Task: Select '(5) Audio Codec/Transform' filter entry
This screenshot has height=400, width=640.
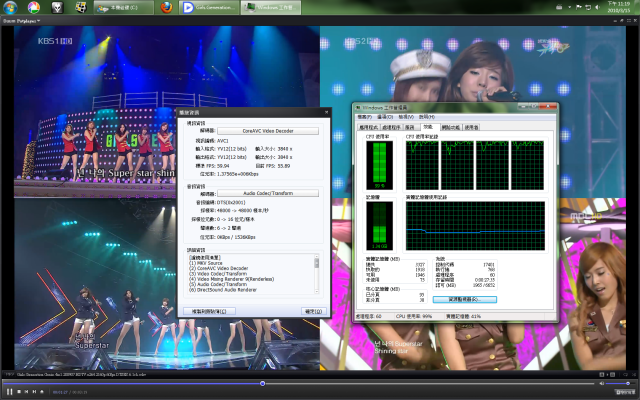Action: coord(218,284)
